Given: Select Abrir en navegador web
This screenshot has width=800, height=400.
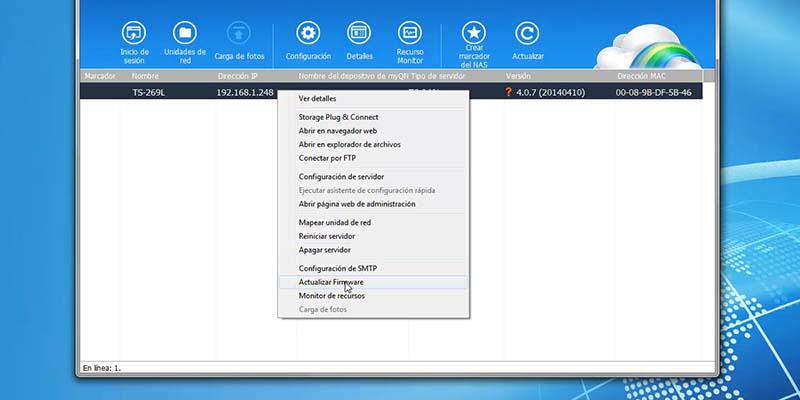Looking at the screenshot, I should coord(337,131).
